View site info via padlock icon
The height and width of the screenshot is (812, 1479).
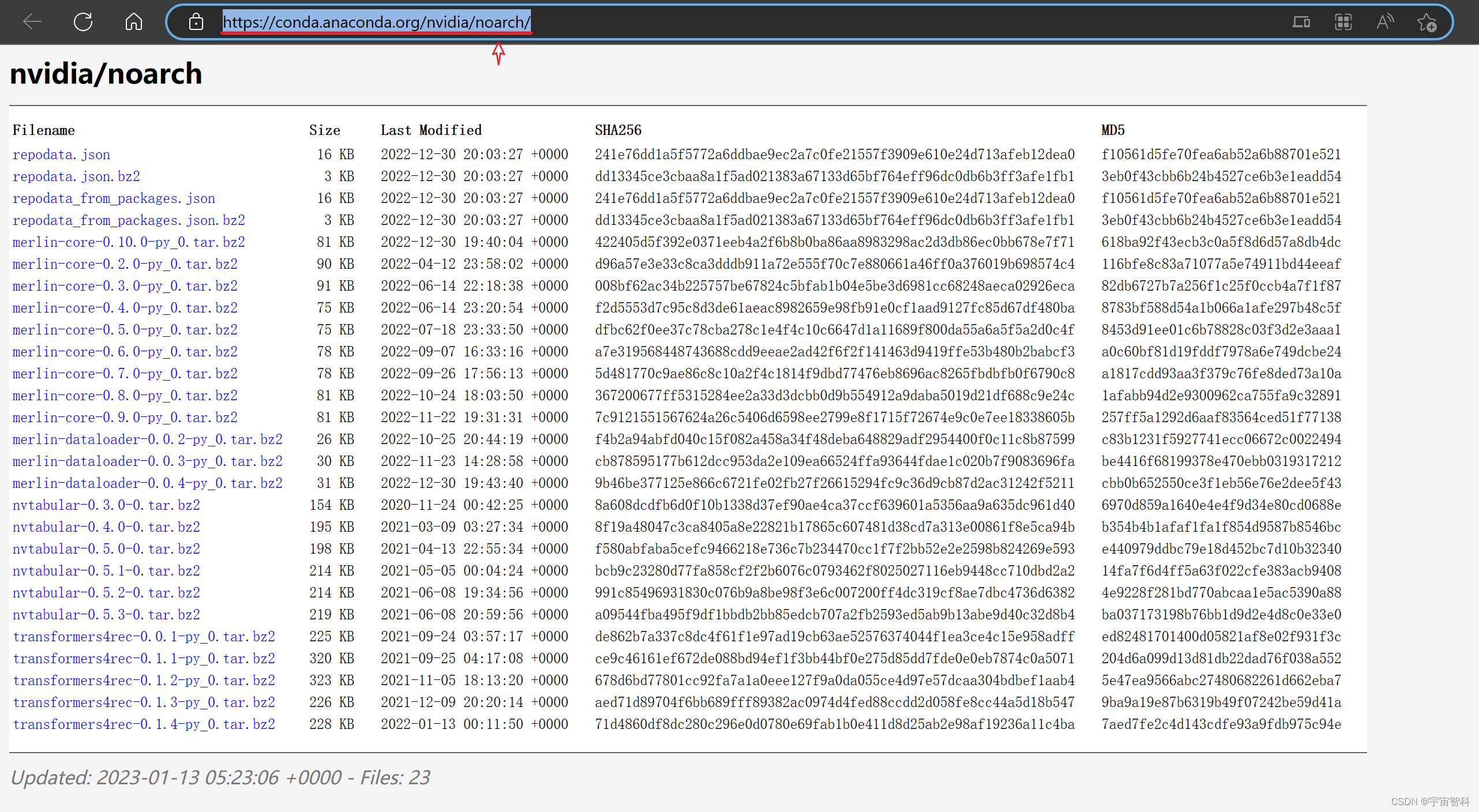pos(196,22)
